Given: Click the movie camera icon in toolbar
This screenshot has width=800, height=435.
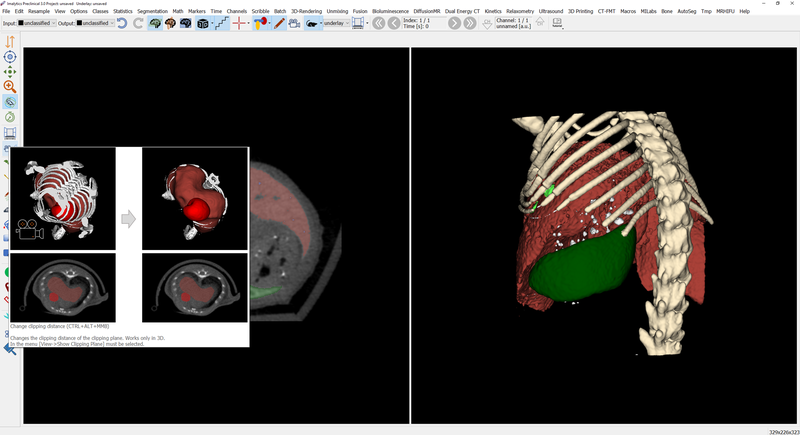Looking at the screenshot, I should click(x=294, y=23).
